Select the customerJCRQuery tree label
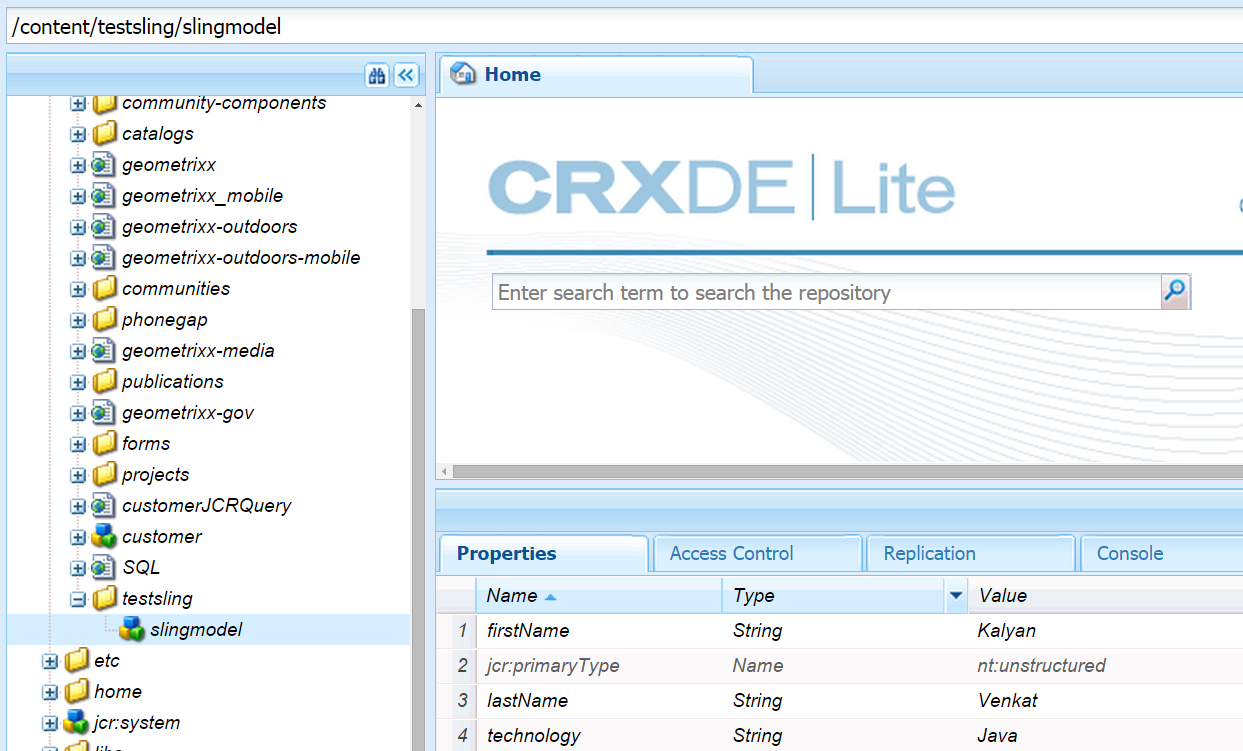Screen dimensions: 1243x751 tap(206, 506)
